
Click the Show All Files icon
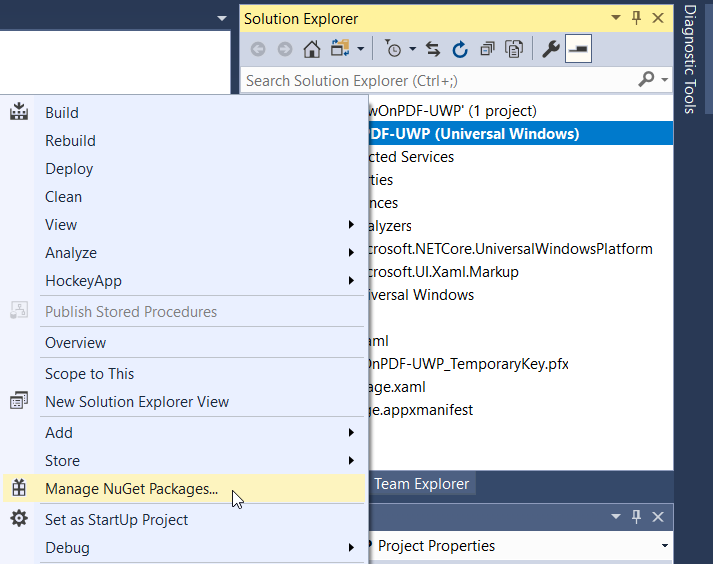click(x=514, y=48)
